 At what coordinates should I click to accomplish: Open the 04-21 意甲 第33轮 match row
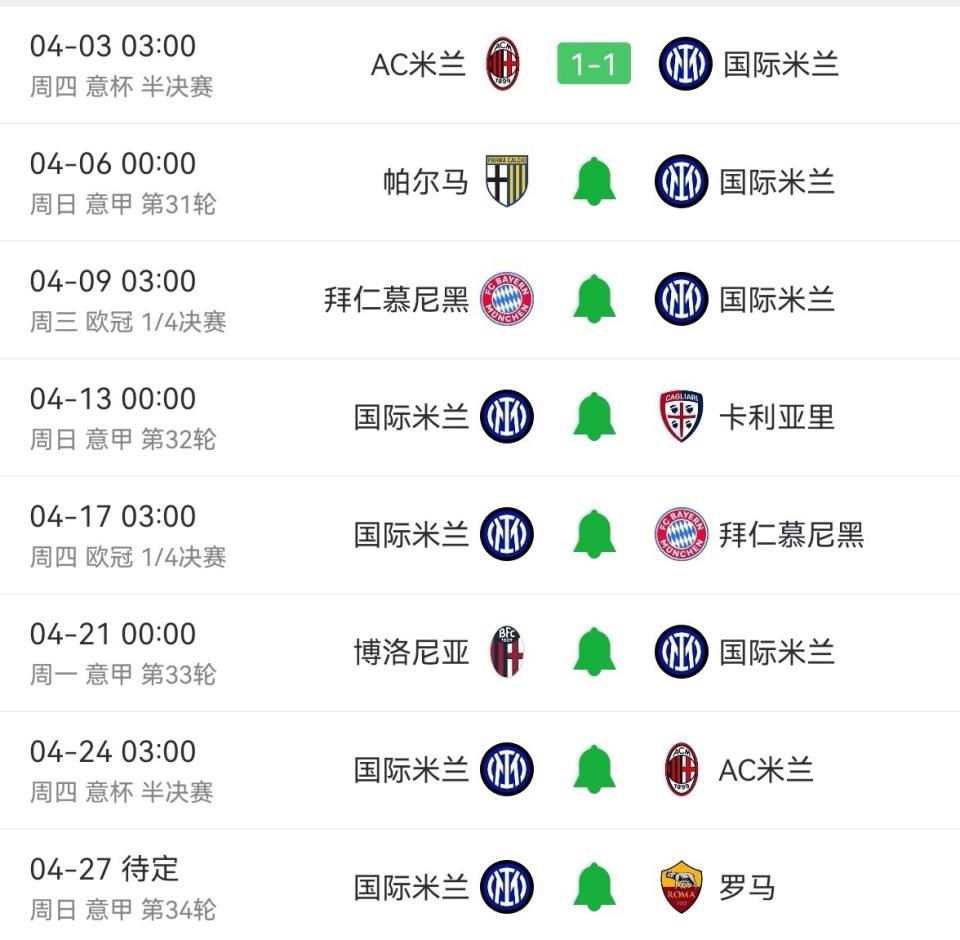point(480,652)
